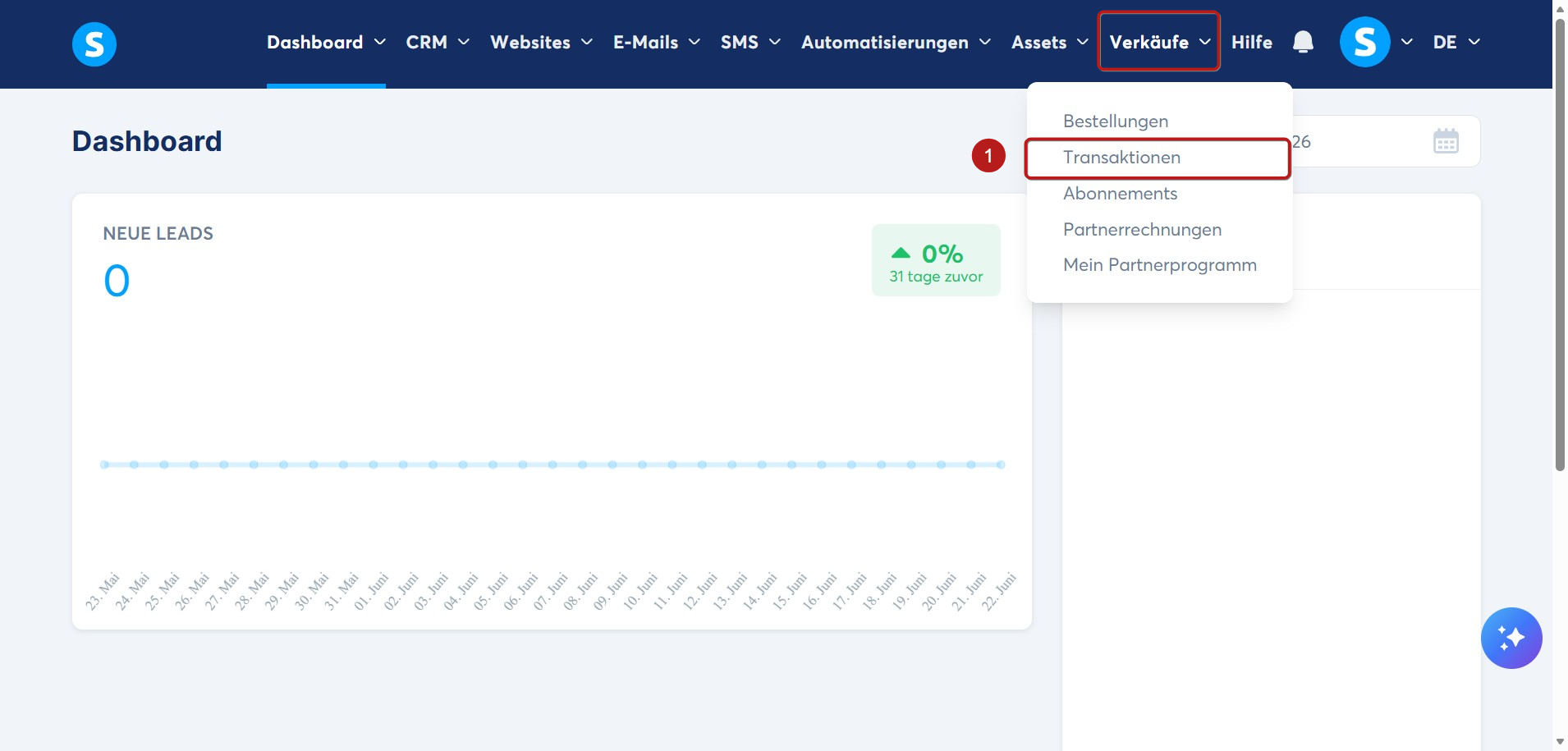Click the vertical page scrollbar thumb

click(x=1560, y=245)
